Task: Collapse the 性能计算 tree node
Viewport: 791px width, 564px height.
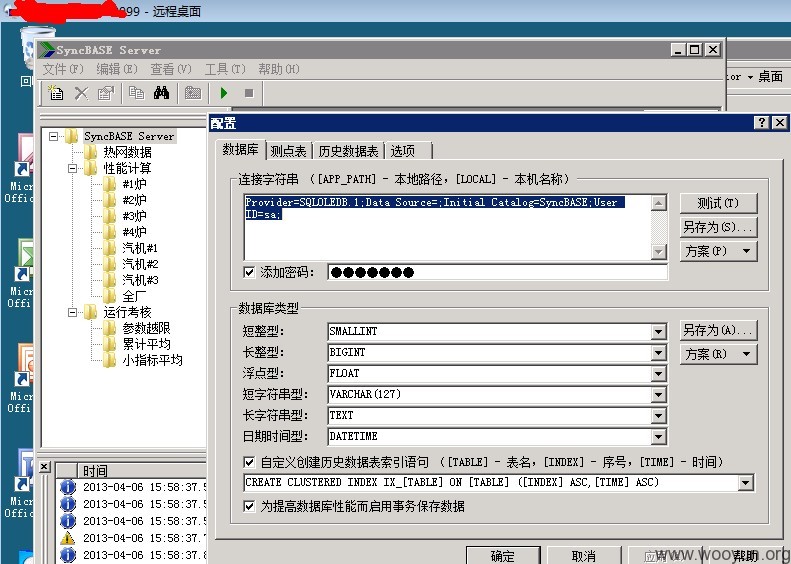Action: coord(73,168)
